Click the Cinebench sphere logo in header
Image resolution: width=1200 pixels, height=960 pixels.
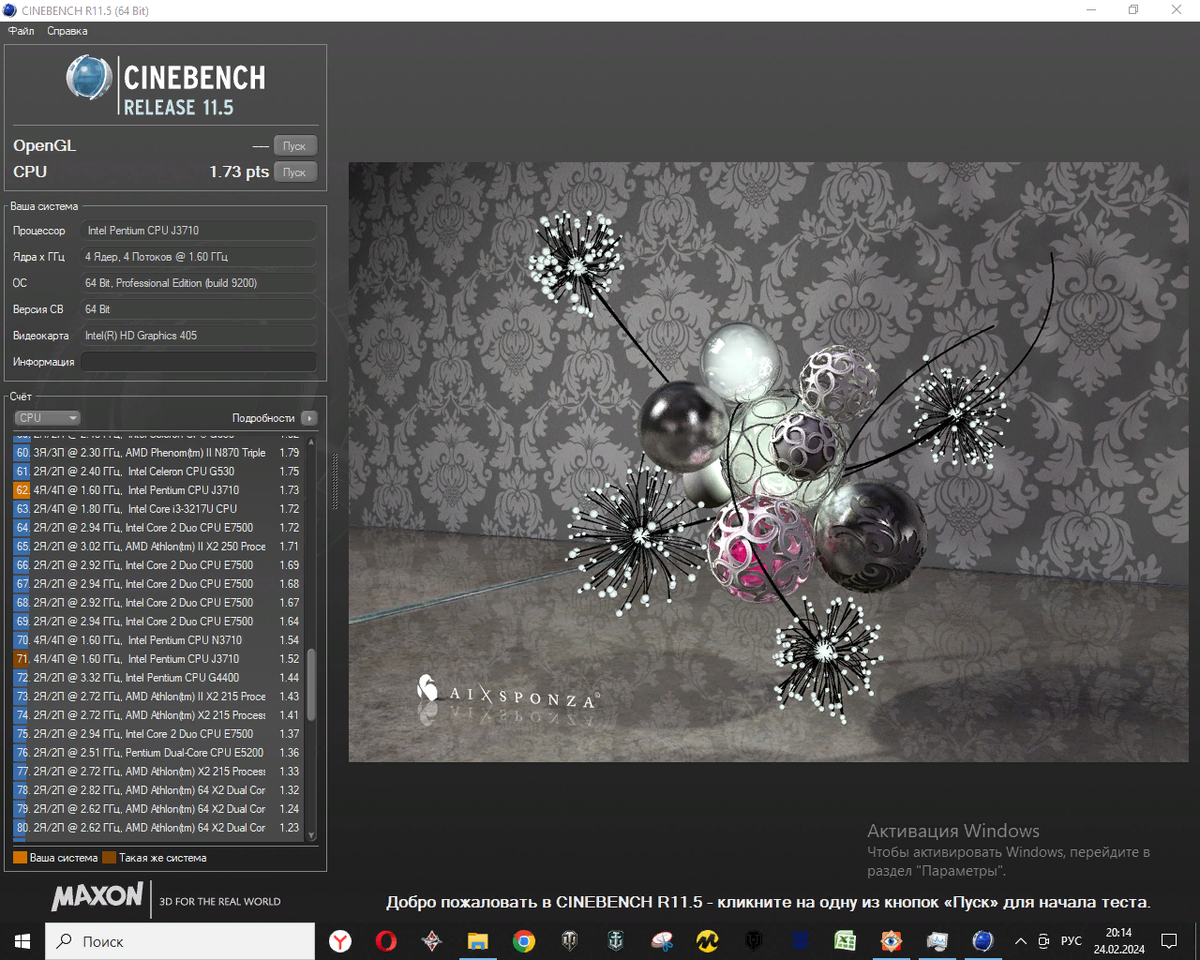coord(89,78)
